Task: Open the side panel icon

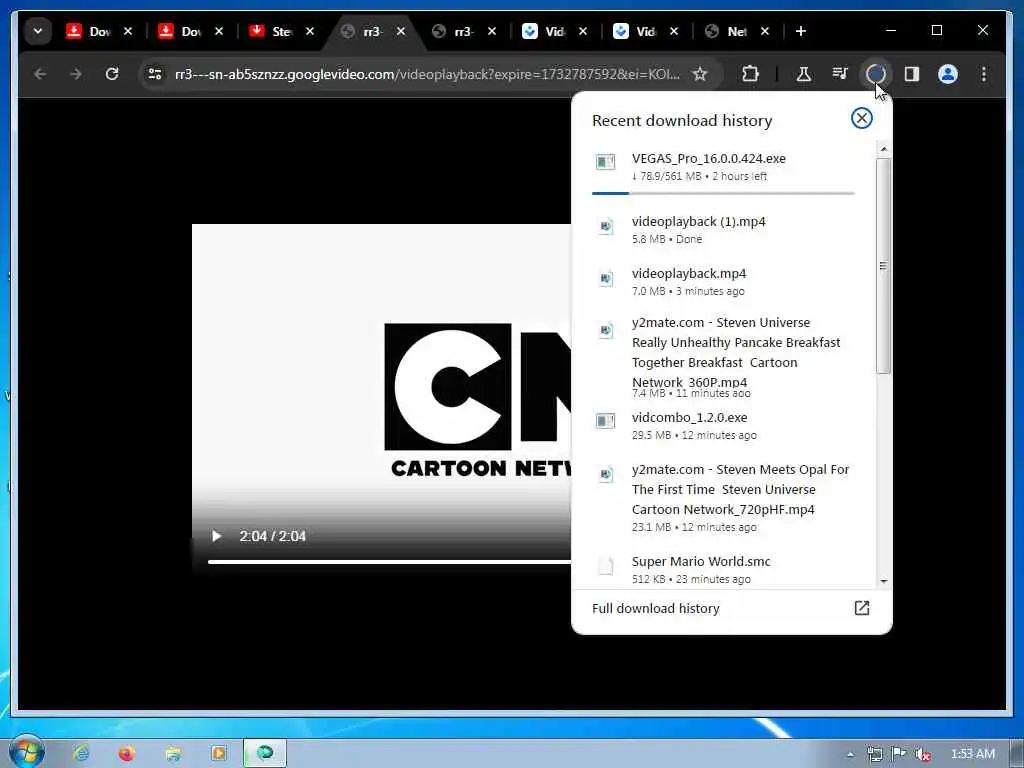Action: [912, 74]
